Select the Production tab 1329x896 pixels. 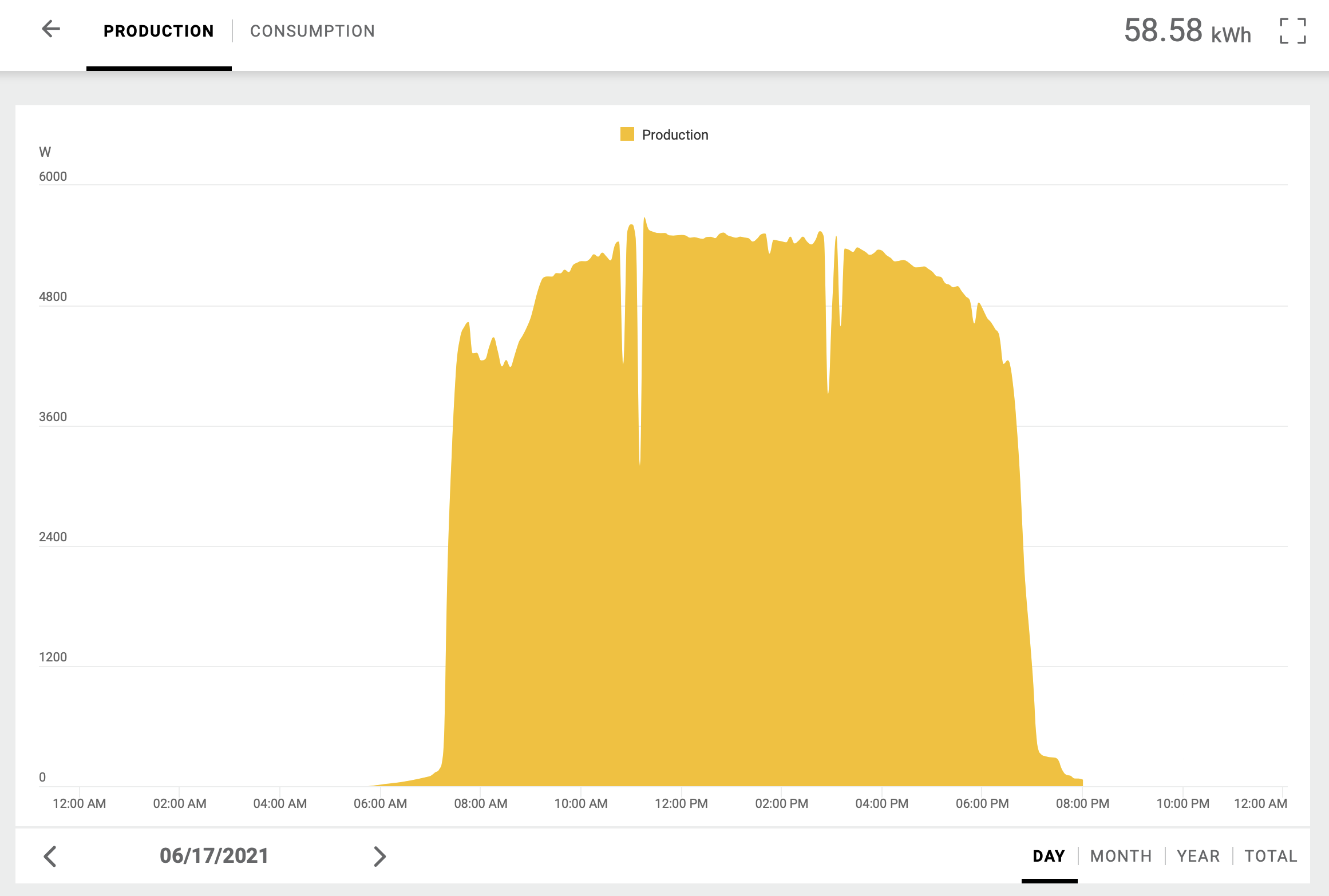(159, 31)
